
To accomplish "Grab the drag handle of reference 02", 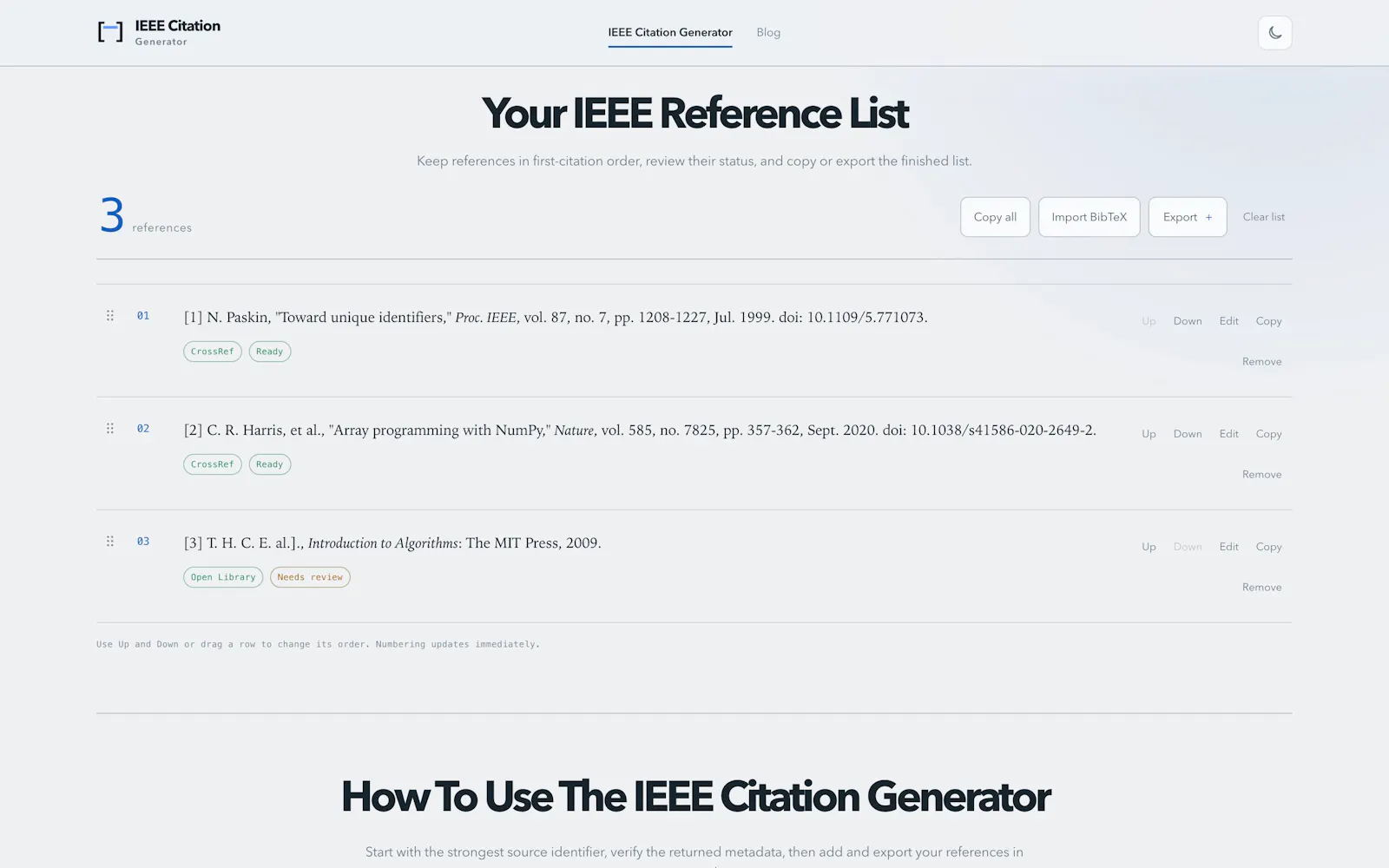I will pos(110,428).
